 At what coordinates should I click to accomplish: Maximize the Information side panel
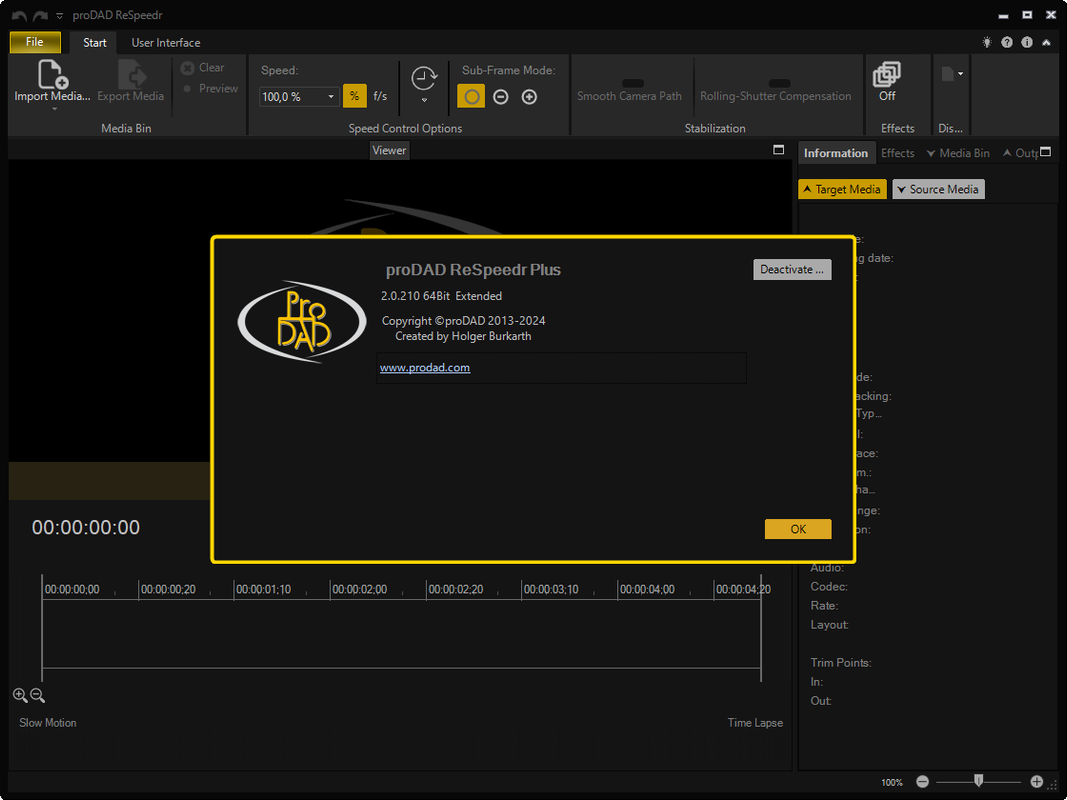pos(1046,152)
